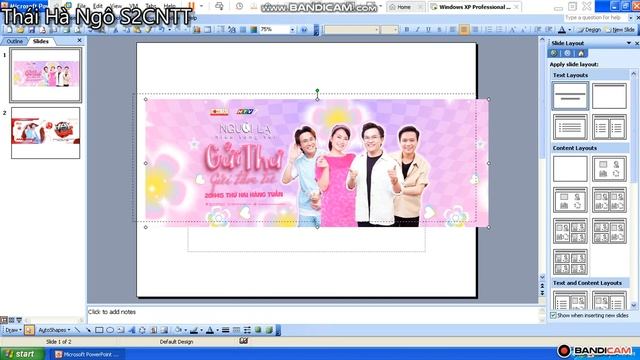Increase the font size
Screen dimensions: 640x360
tap(513, 30)
